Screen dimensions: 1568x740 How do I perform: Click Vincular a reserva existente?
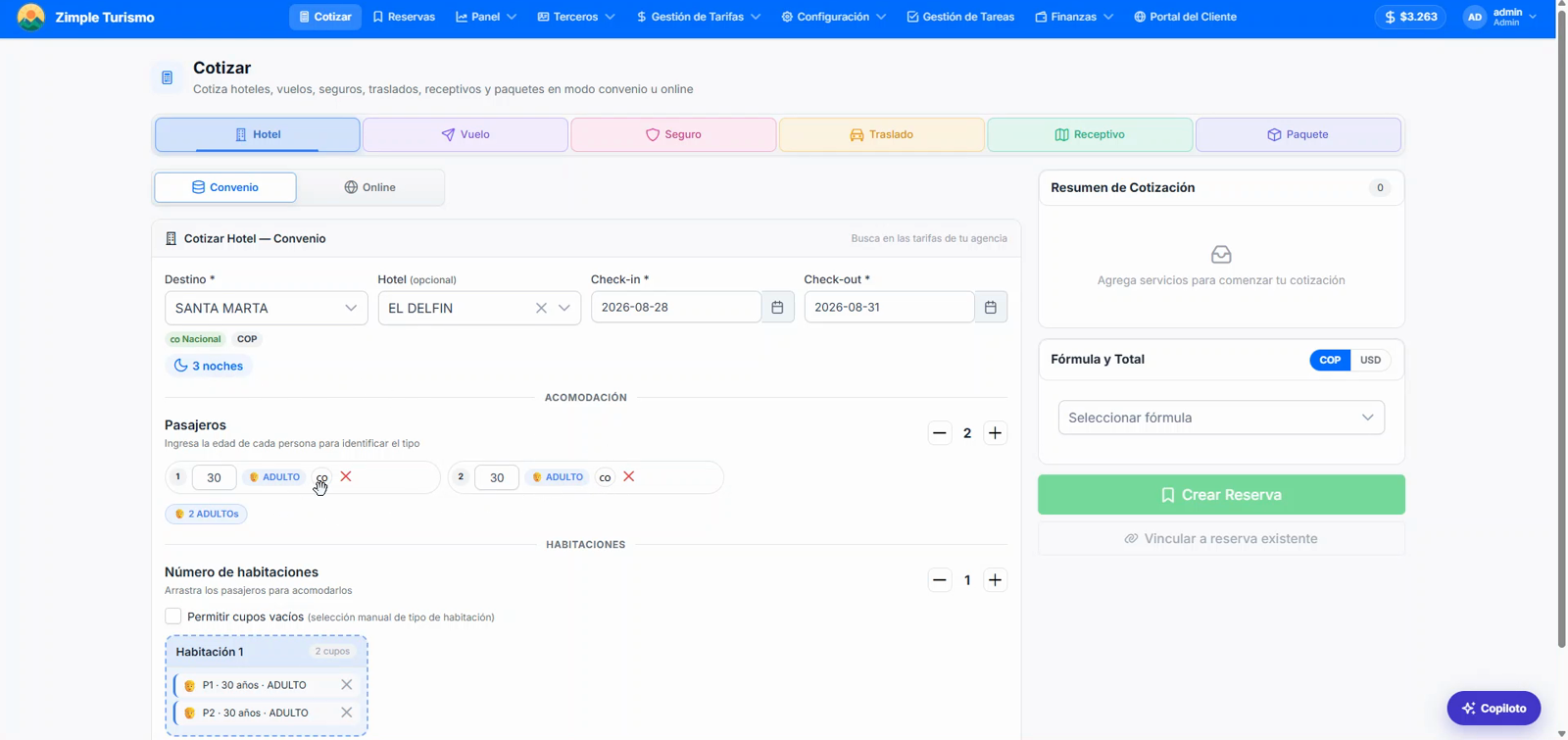click(x=1221, y=538)
